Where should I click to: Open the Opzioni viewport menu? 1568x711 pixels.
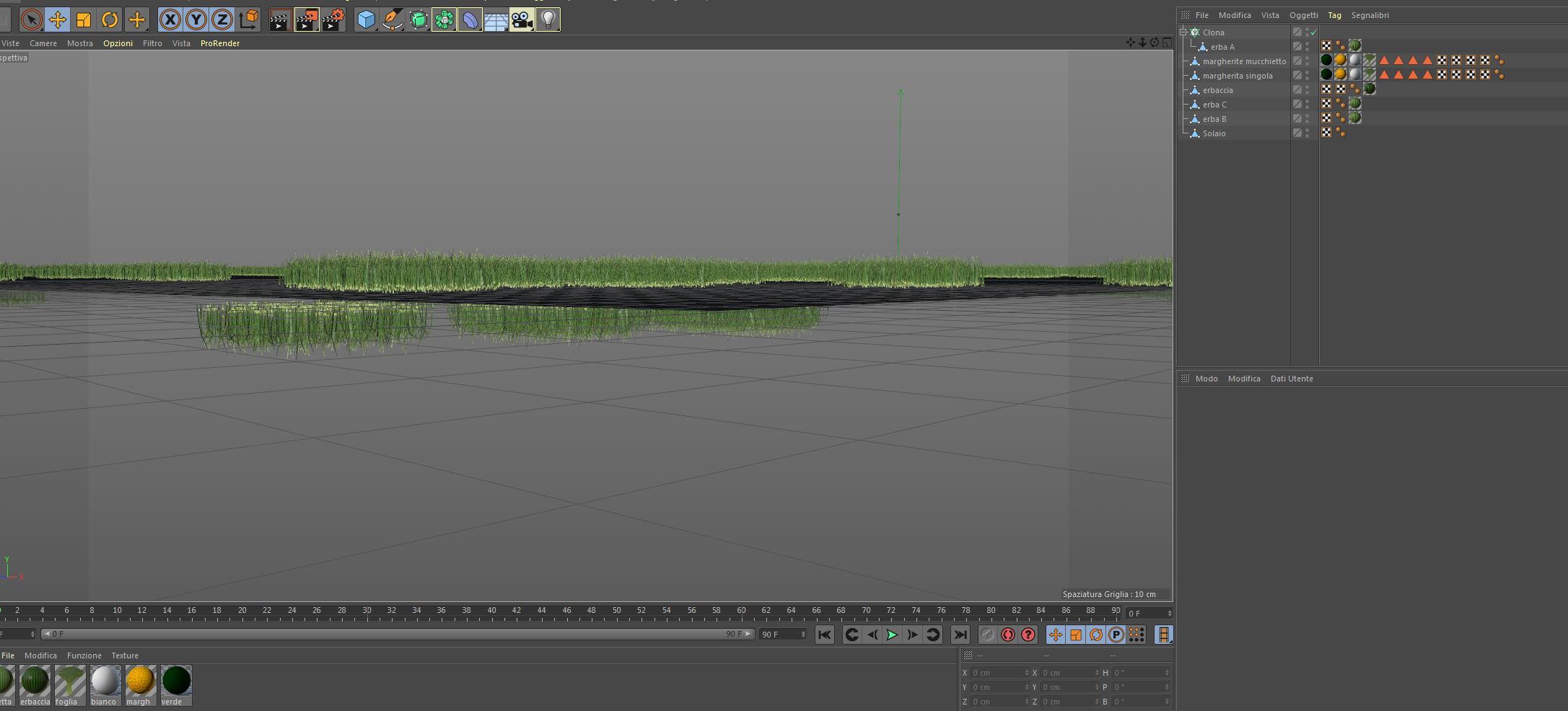tap(118, 43)
